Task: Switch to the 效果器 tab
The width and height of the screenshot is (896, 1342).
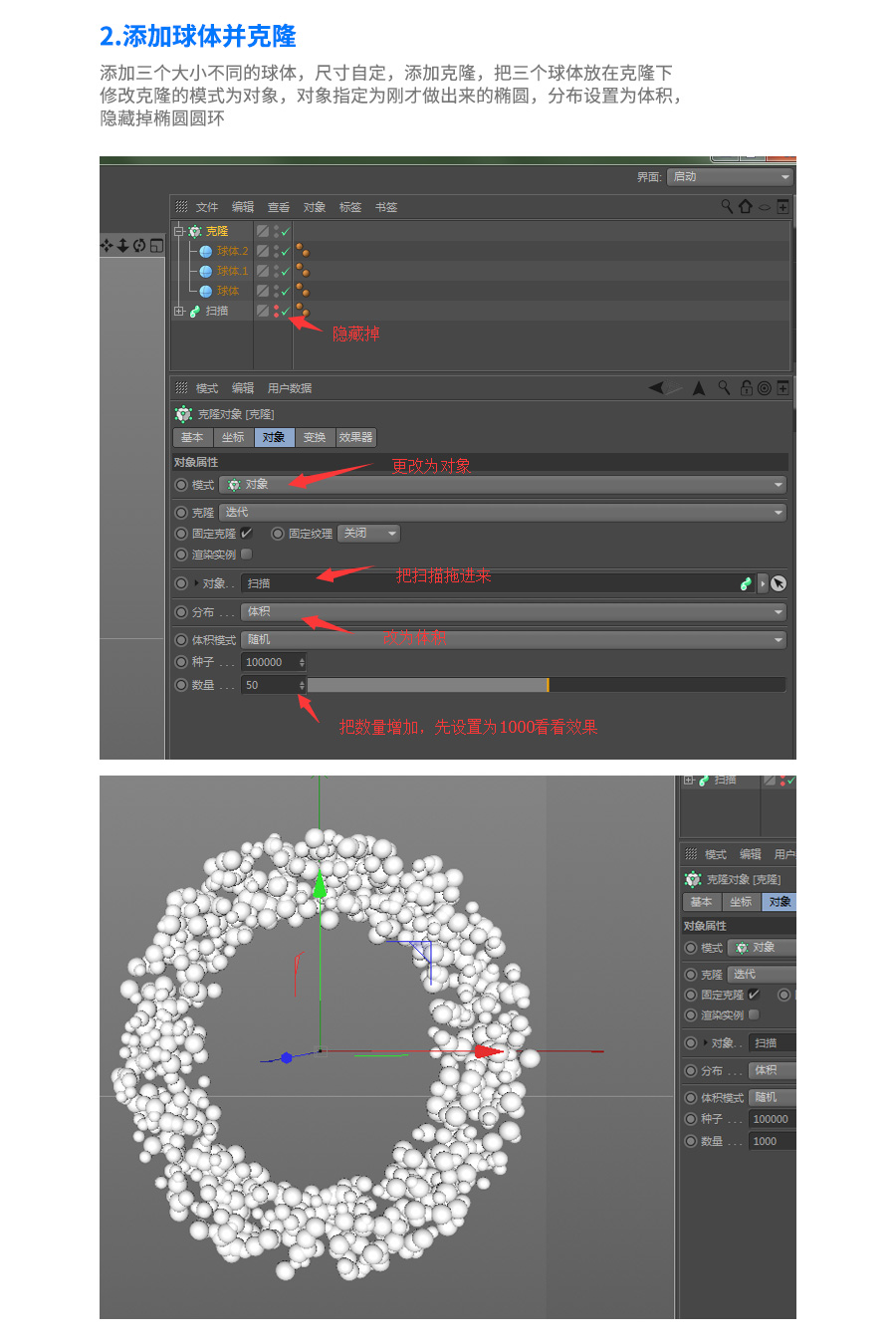Action: [356, 437]
